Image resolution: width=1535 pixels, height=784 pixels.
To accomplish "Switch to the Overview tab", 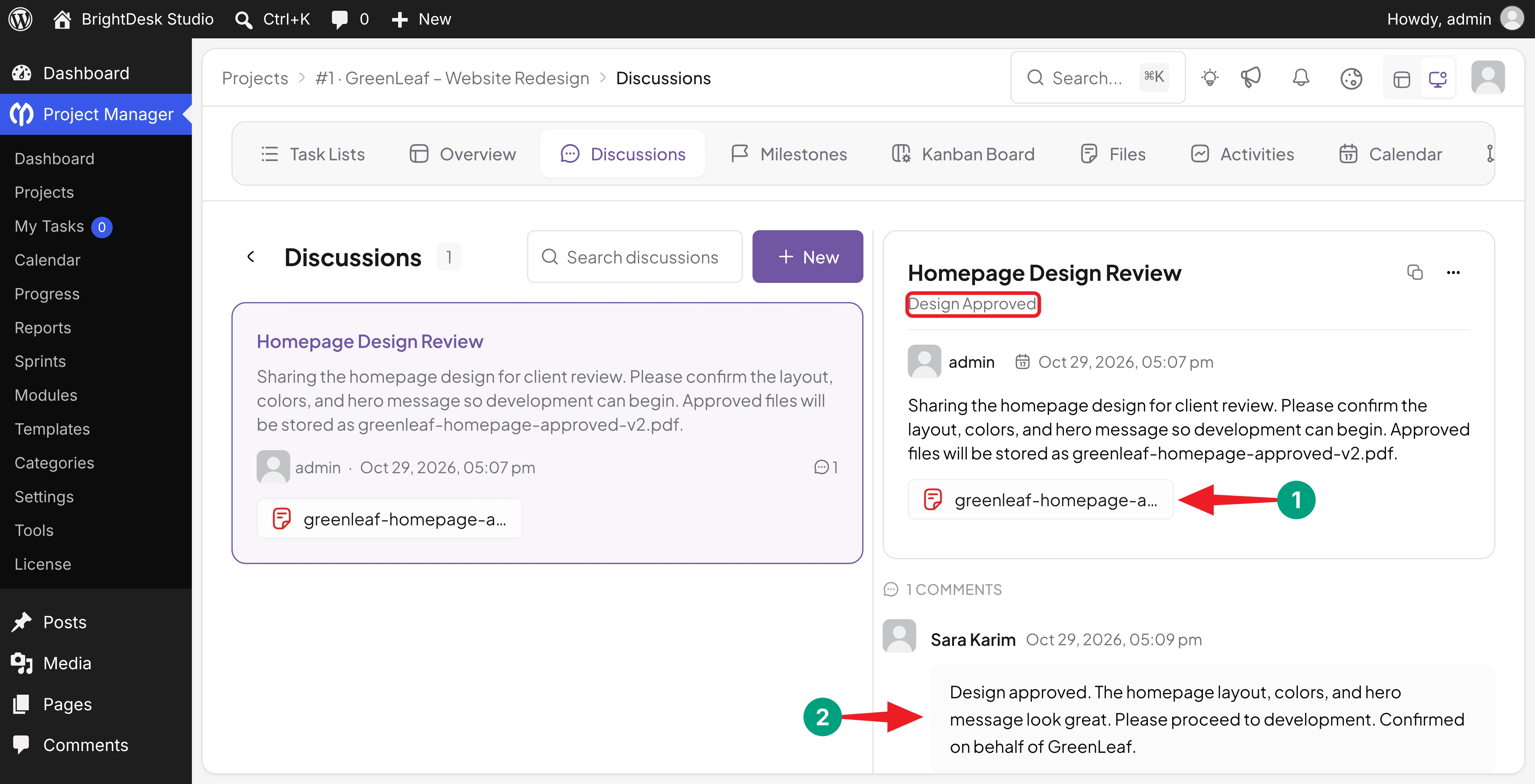I will tap(462, 154).
